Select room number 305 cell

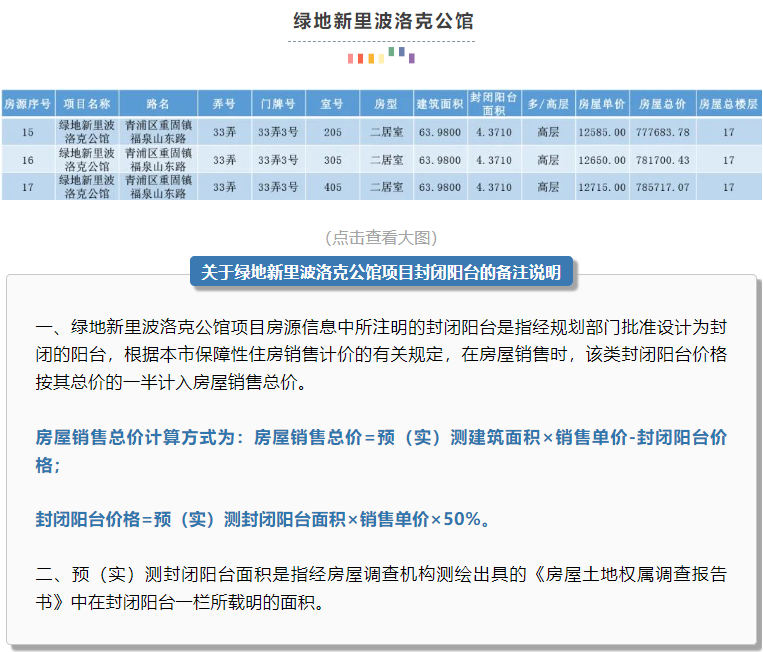tap(332, 160)
